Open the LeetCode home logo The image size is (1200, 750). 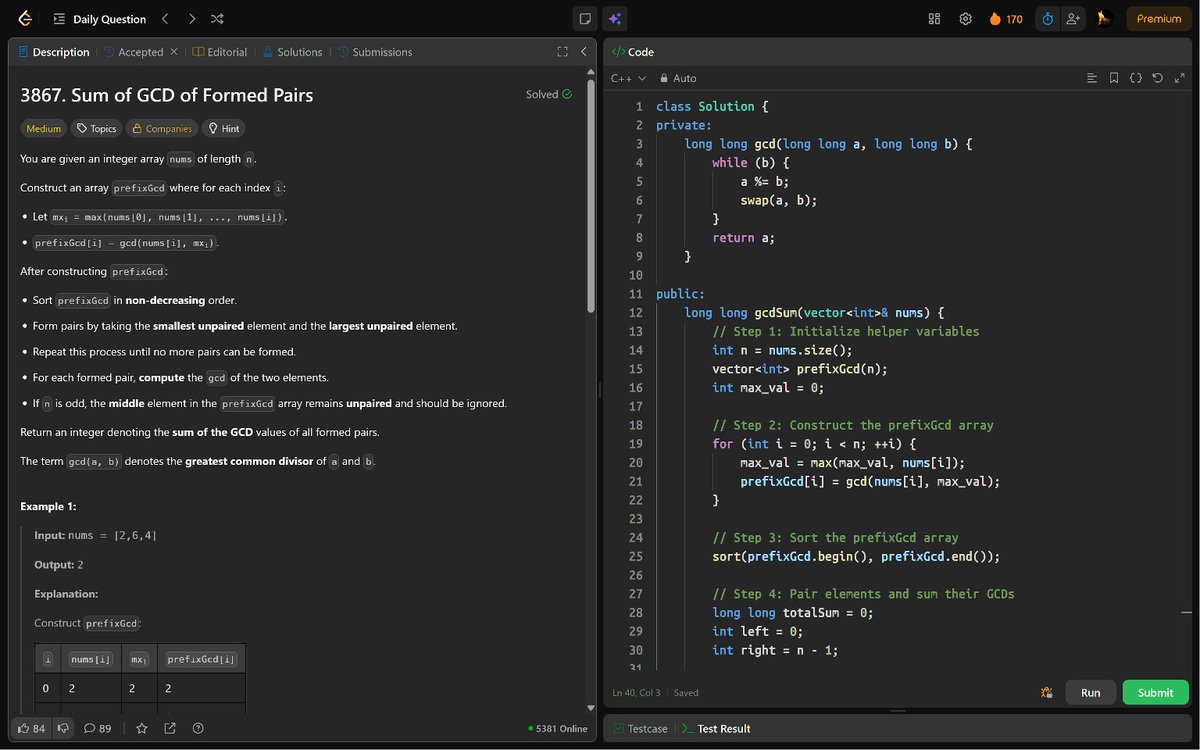(25, 18)
